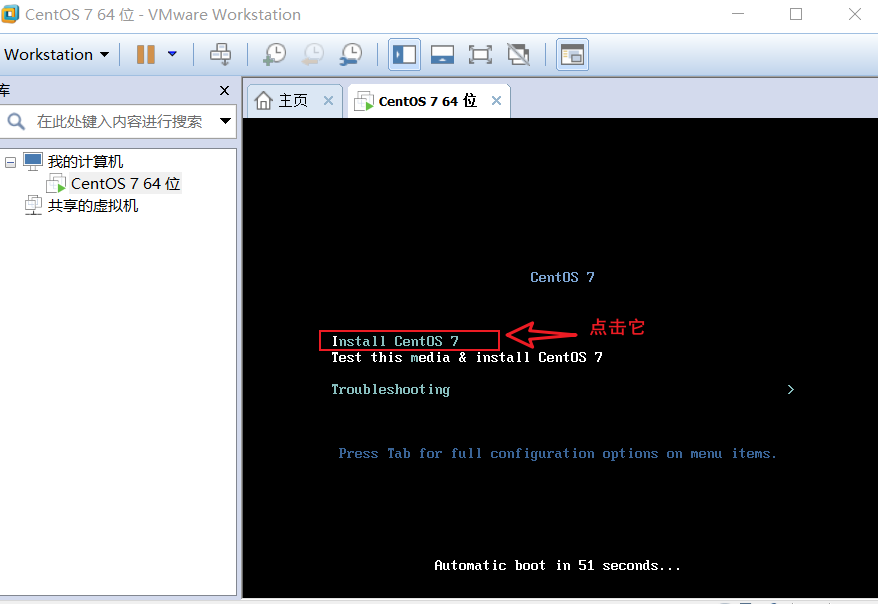Close the CentOS 7 64 位 tab
Viewport: 878px width, 604px height.
(x=496, y=100)
